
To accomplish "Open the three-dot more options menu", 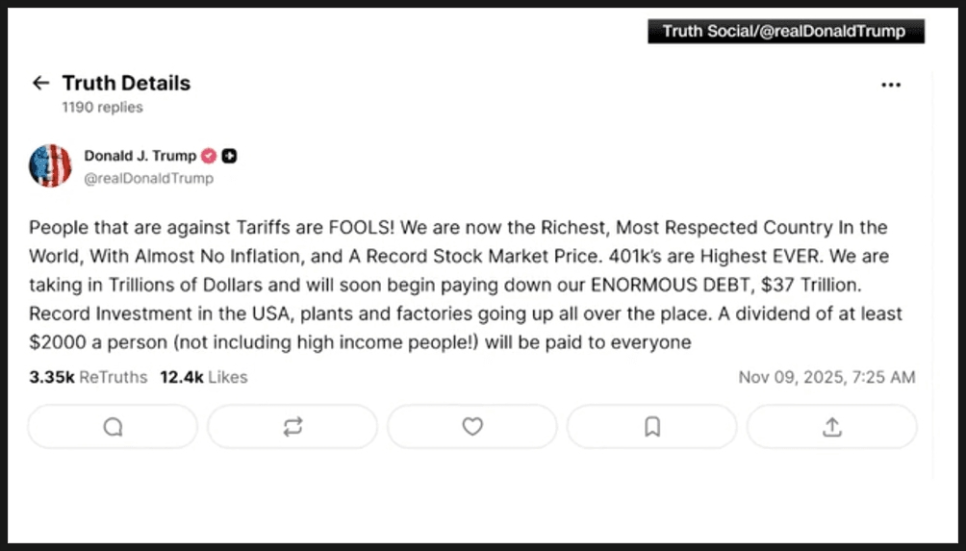I will (890, 85).
